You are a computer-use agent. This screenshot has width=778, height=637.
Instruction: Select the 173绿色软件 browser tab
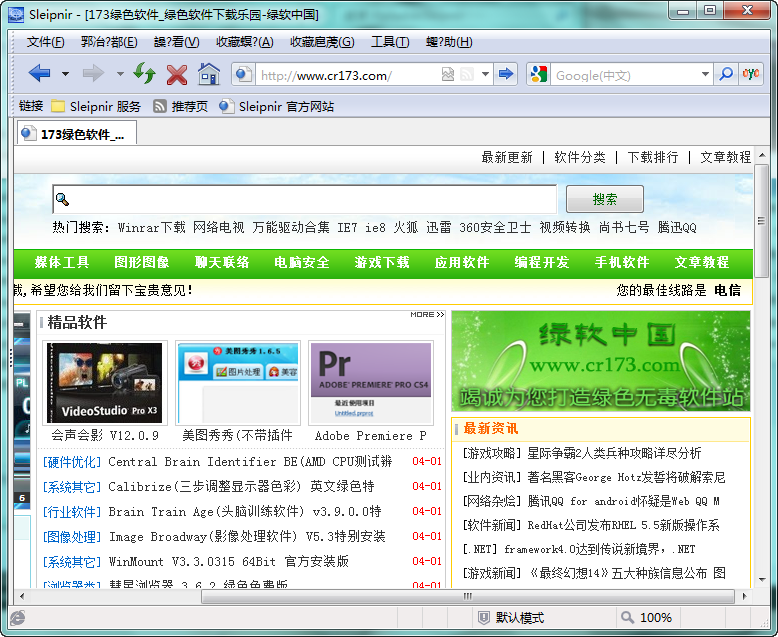(77, 134)
